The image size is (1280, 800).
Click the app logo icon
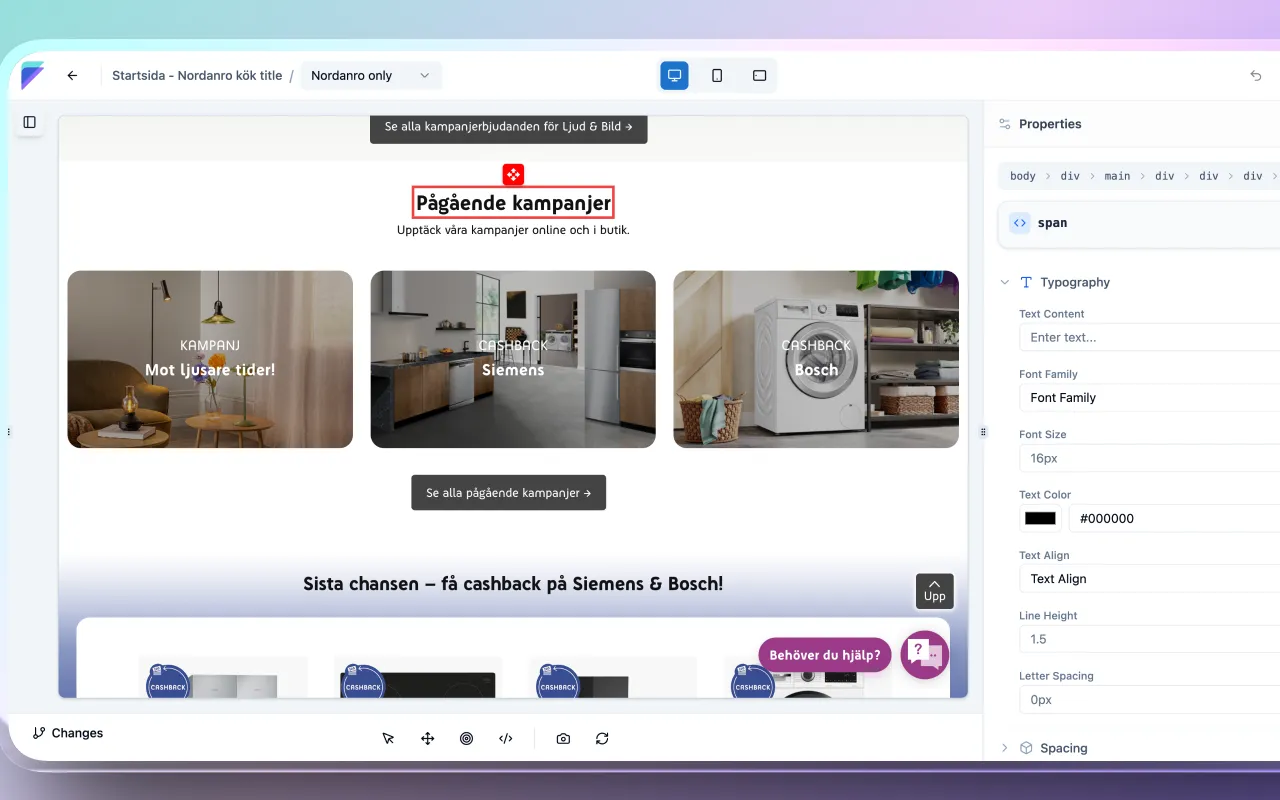[33, 75]
